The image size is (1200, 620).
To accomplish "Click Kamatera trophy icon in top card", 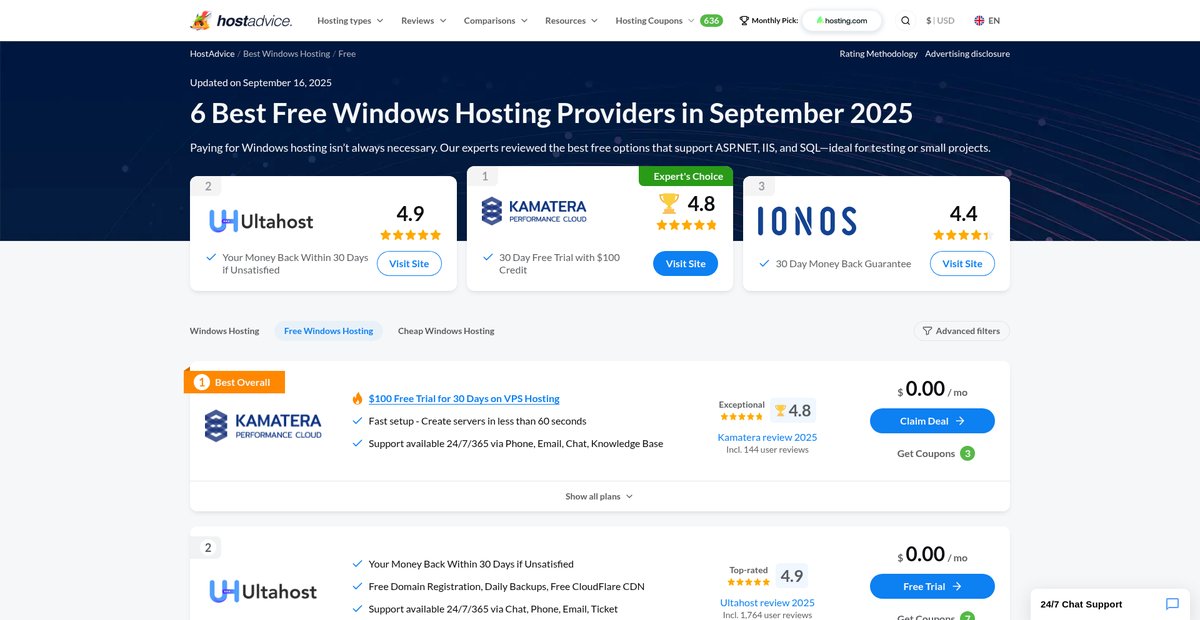I will coord(669,203).
